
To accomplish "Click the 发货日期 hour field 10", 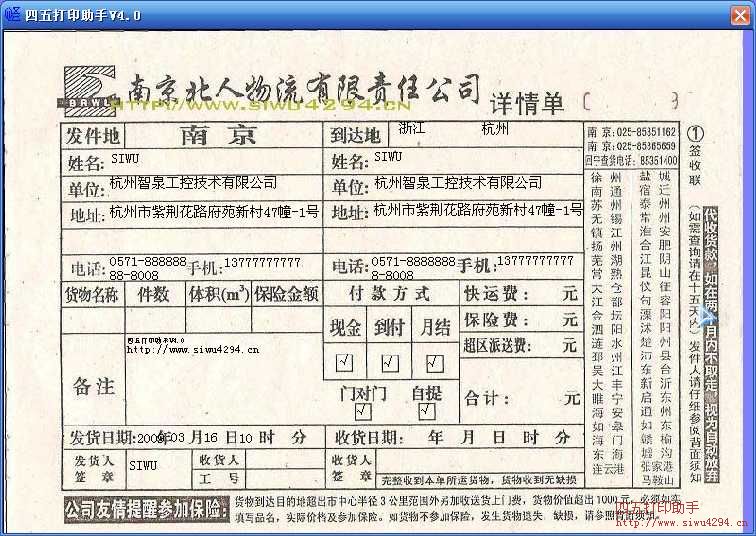I will coord(245,438).
